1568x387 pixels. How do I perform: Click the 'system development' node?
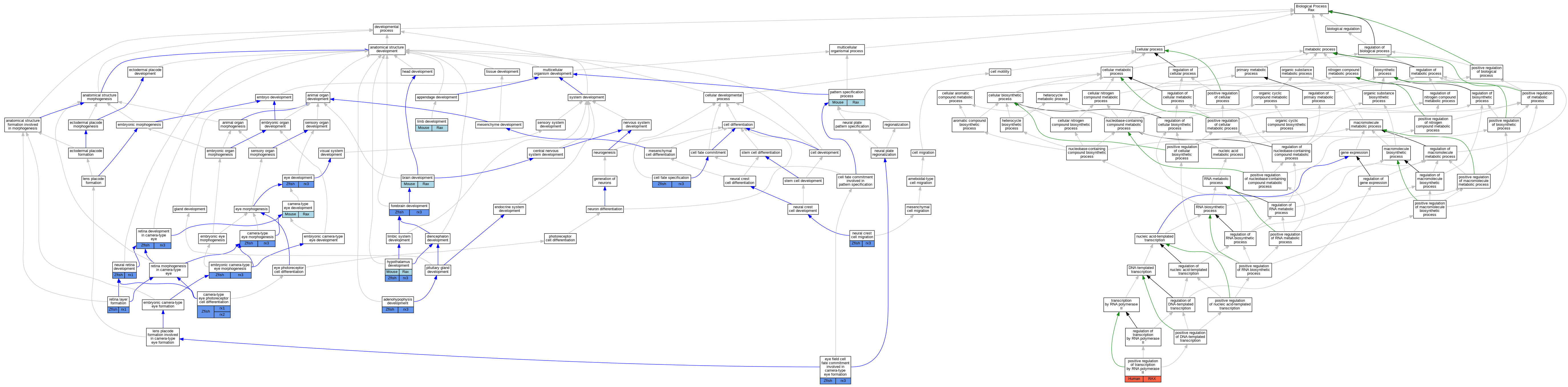[587, 97]
